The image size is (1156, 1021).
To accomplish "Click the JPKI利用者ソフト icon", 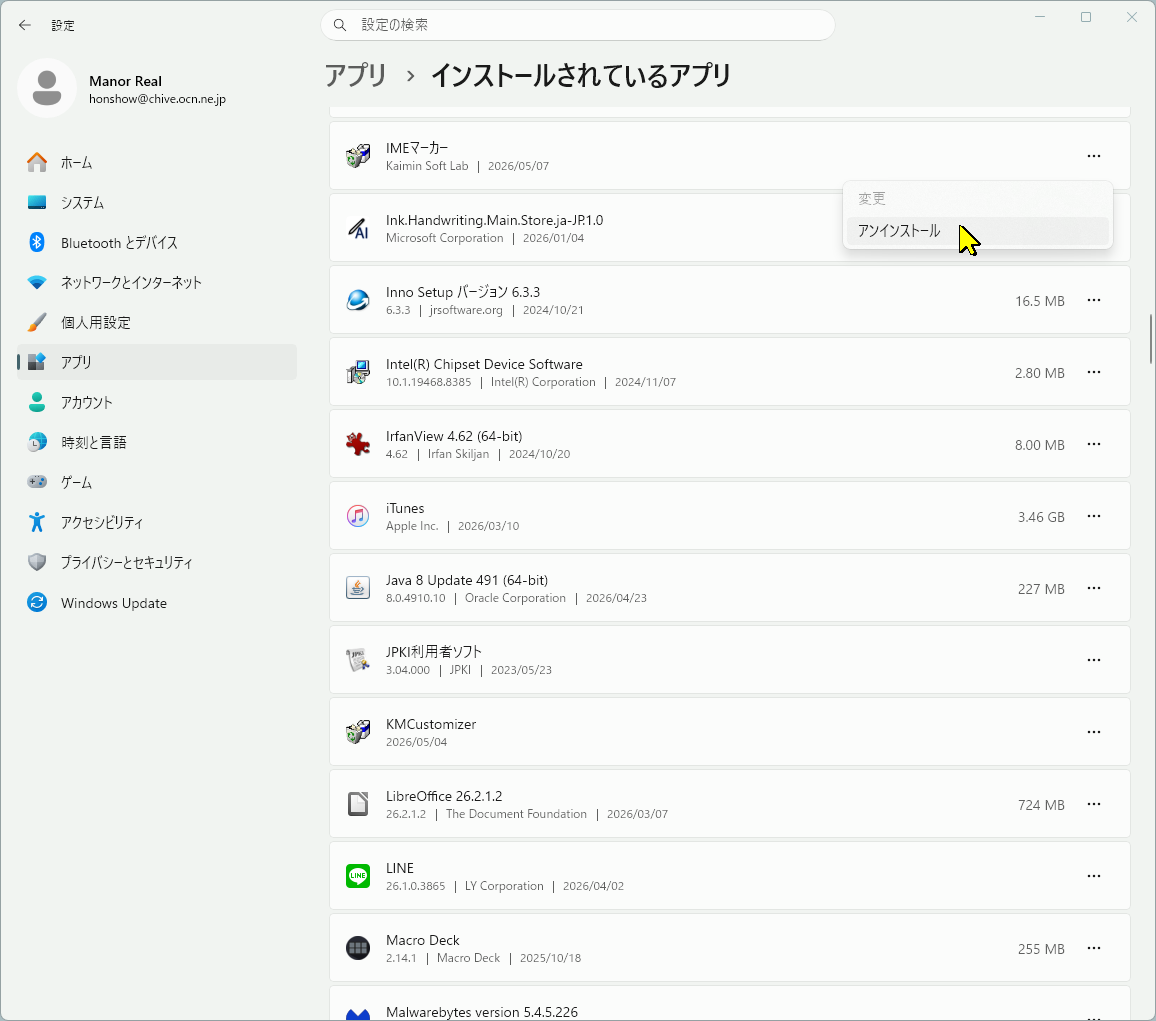I will click(358, 661).
